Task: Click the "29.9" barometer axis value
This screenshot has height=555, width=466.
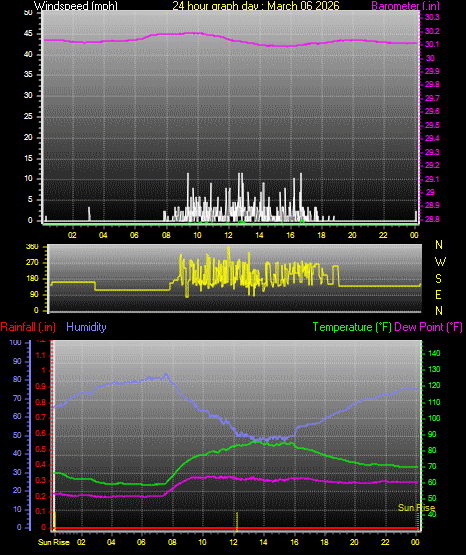Action: 432,71
